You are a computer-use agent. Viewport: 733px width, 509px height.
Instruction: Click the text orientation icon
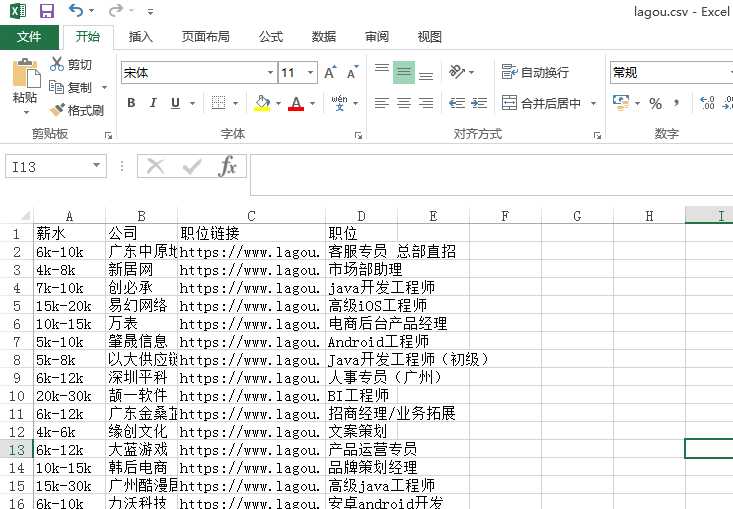(x=457, y=72)
